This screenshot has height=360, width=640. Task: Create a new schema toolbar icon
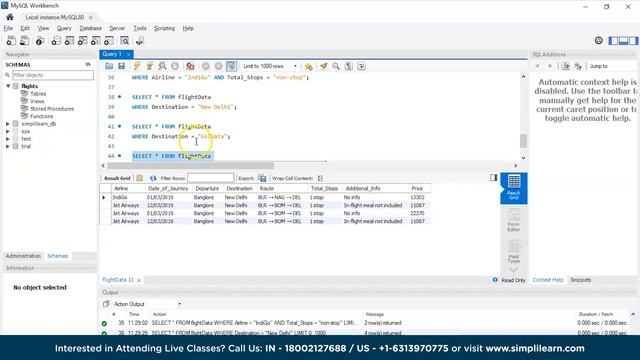pyautogui.click(x=56, y=40)
